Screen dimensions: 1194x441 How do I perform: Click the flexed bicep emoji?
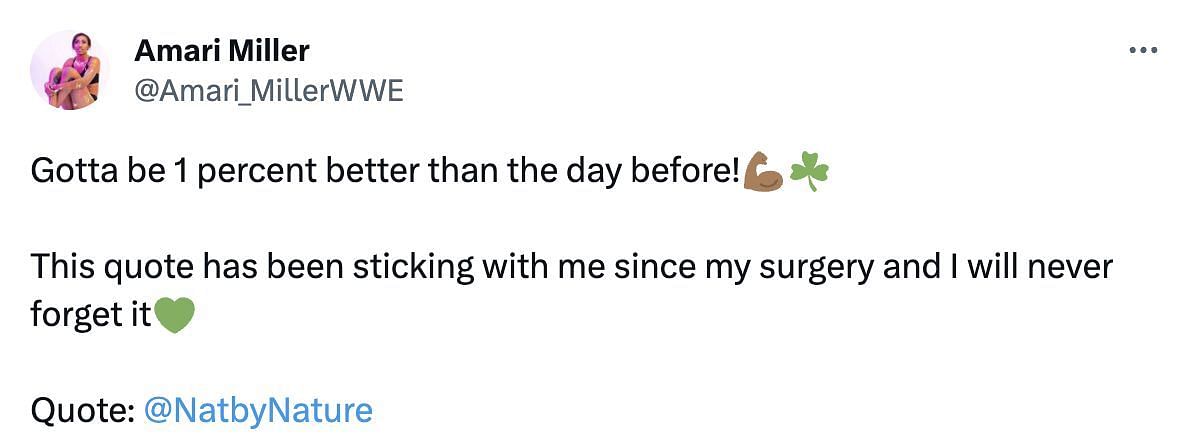coord(764,173)
